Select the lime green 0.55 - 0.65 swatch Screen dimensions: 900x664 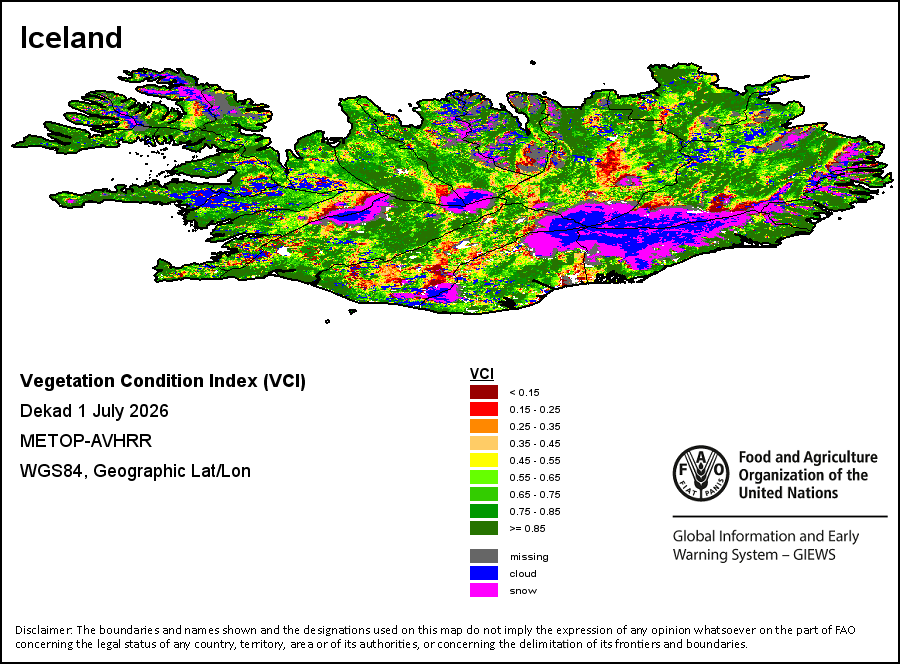(x=484, y=477)
